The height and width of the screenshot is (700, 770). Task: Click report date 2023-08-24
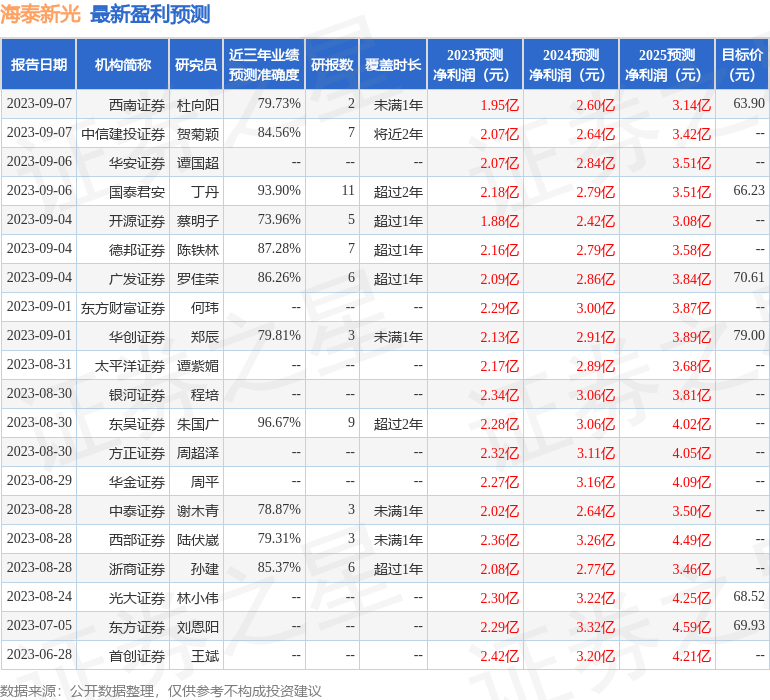click(x=39, y=596)
